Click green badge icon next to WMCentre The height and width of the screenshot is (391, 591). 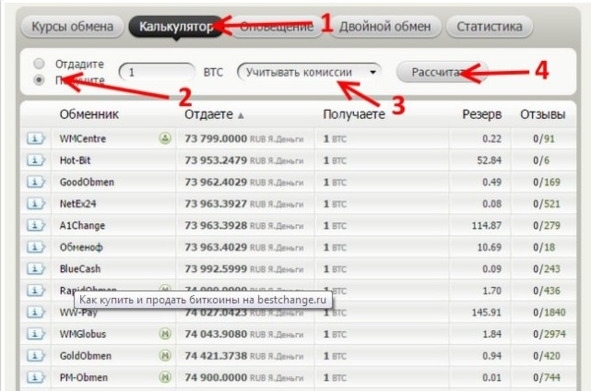coord(165,138)
